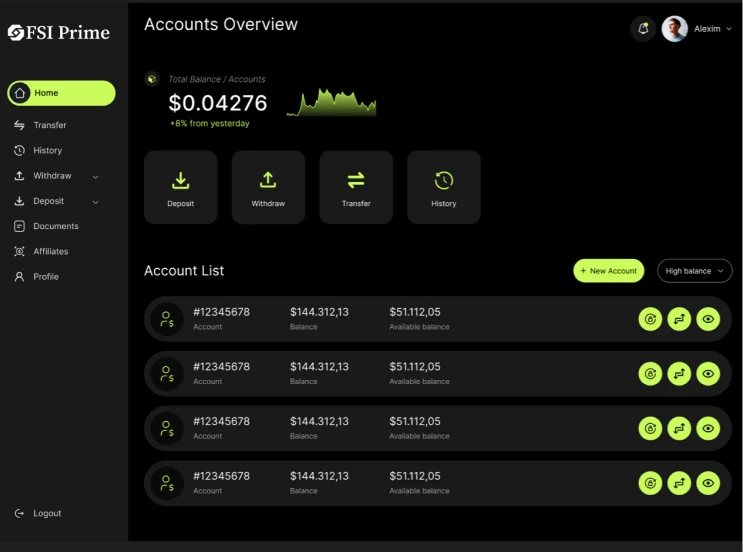Click the Transfer quick action tile
The height and width of the screenshot is (552, 743).
coord(356,187)
